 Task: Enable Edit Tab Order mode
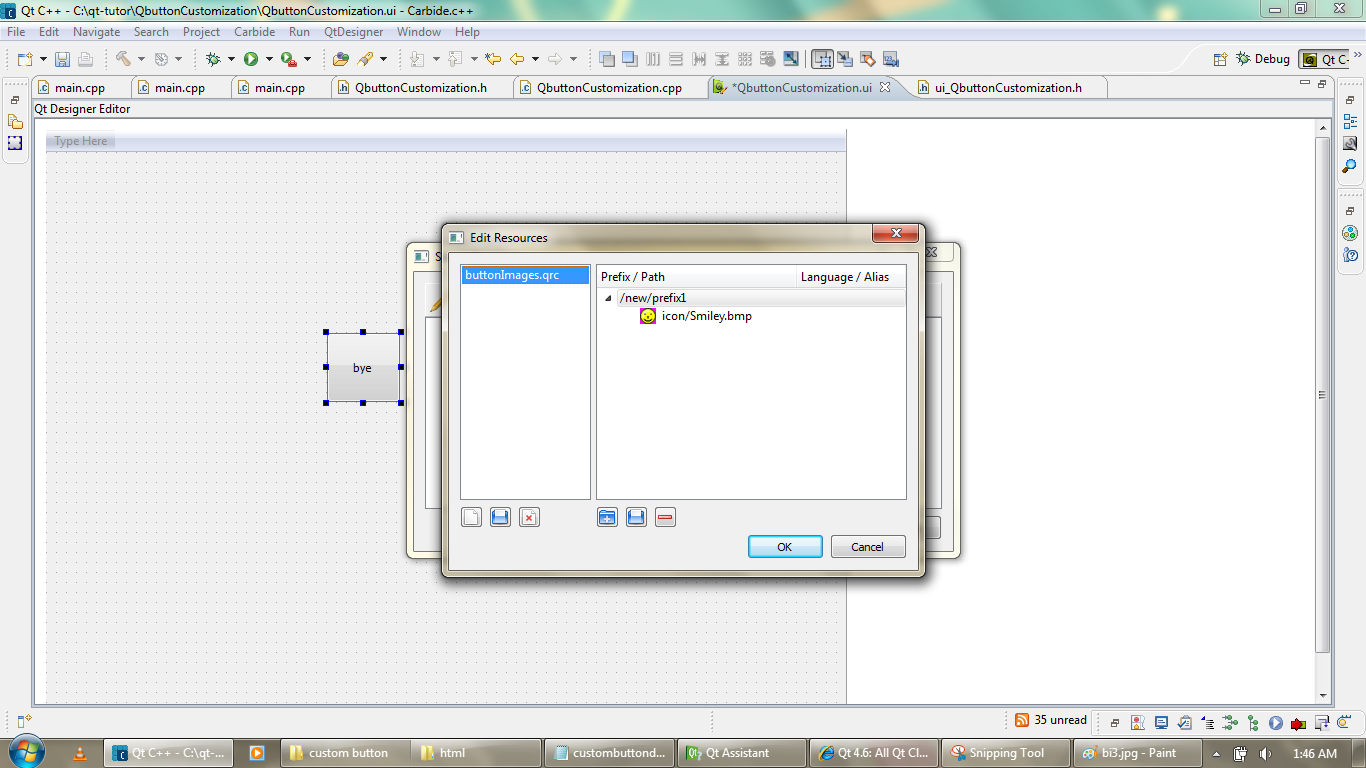point(890,59)
